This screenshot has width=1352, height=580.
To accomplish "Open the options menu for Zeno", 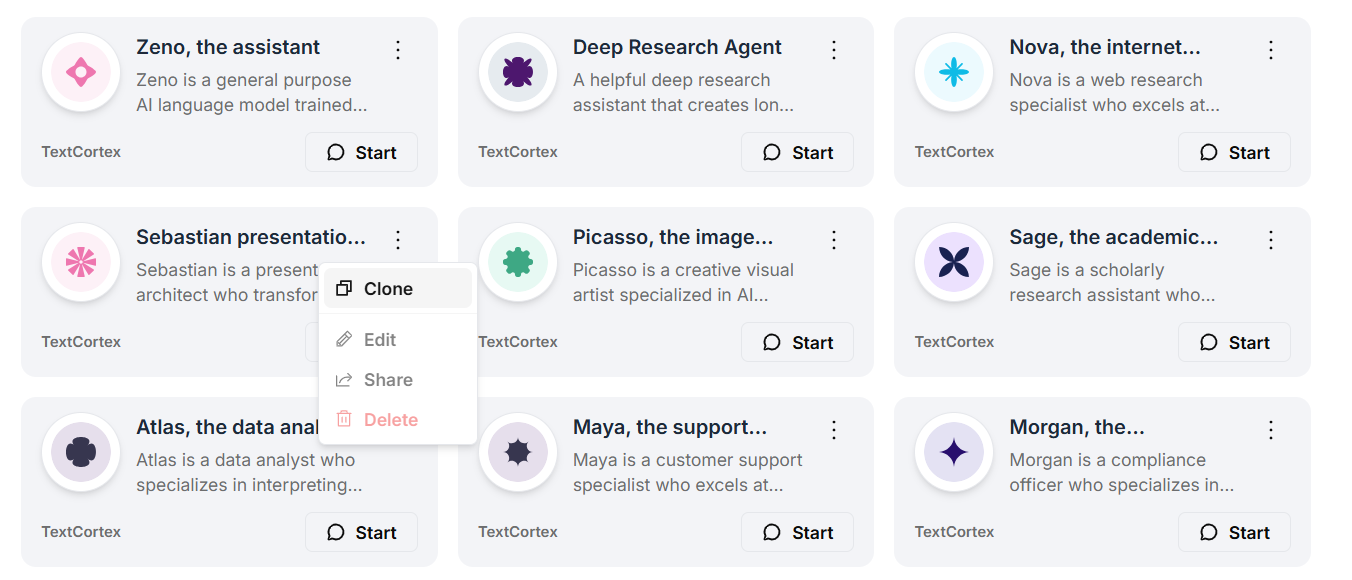I will [398, 49].
